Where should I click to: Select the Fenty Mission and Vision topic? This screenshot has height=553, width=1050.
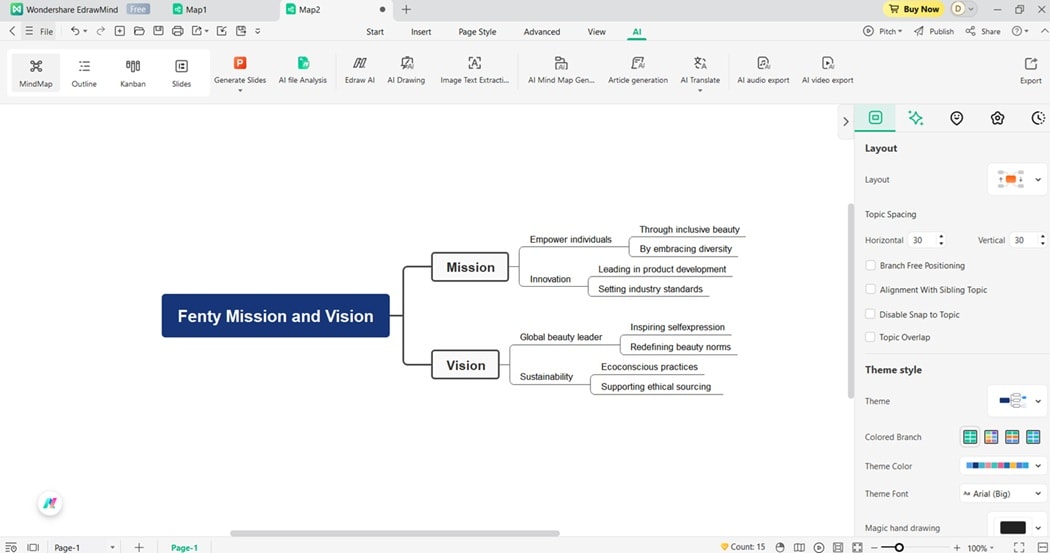275,315
